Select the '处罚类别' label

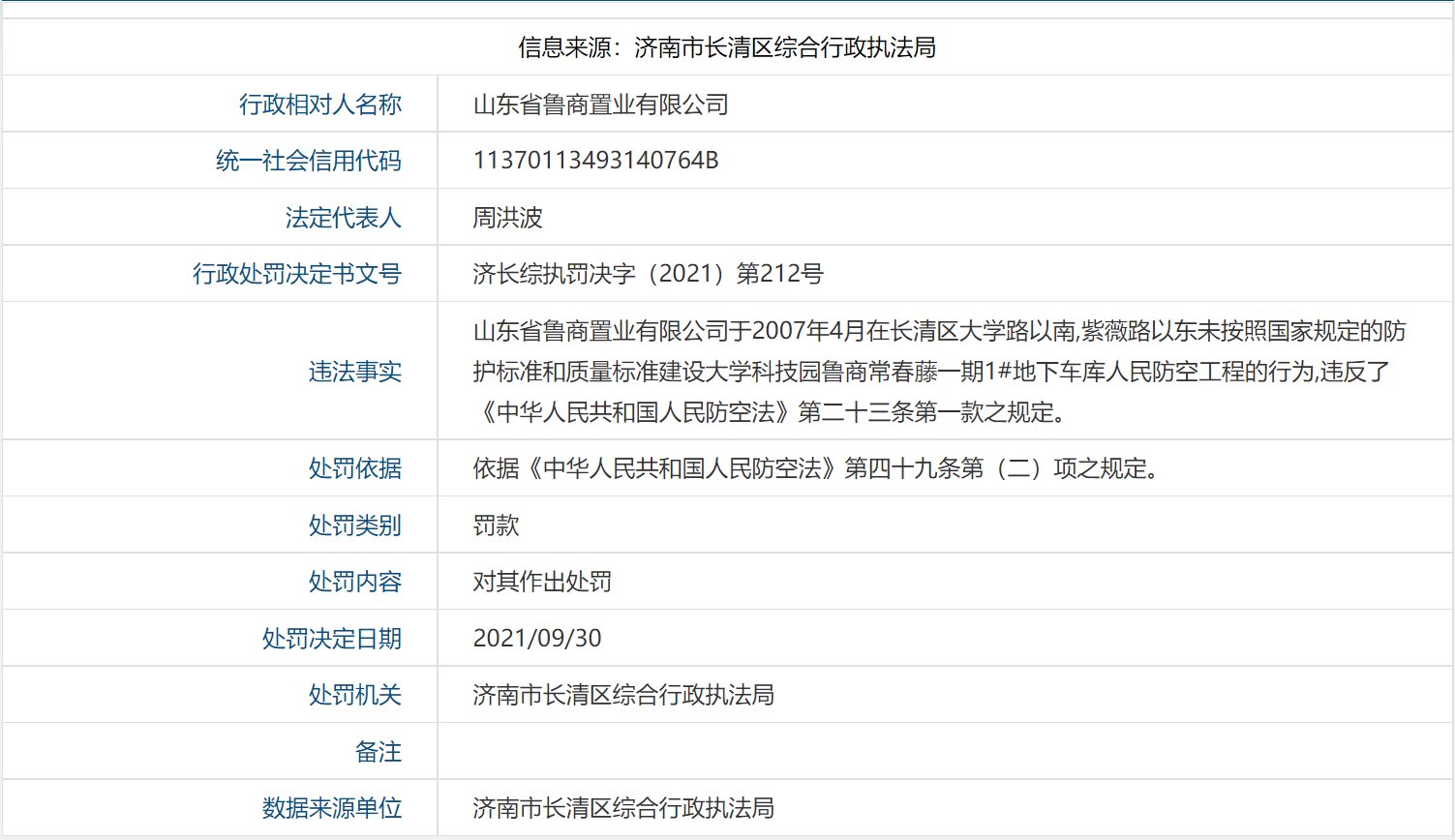tap(355, 525)
